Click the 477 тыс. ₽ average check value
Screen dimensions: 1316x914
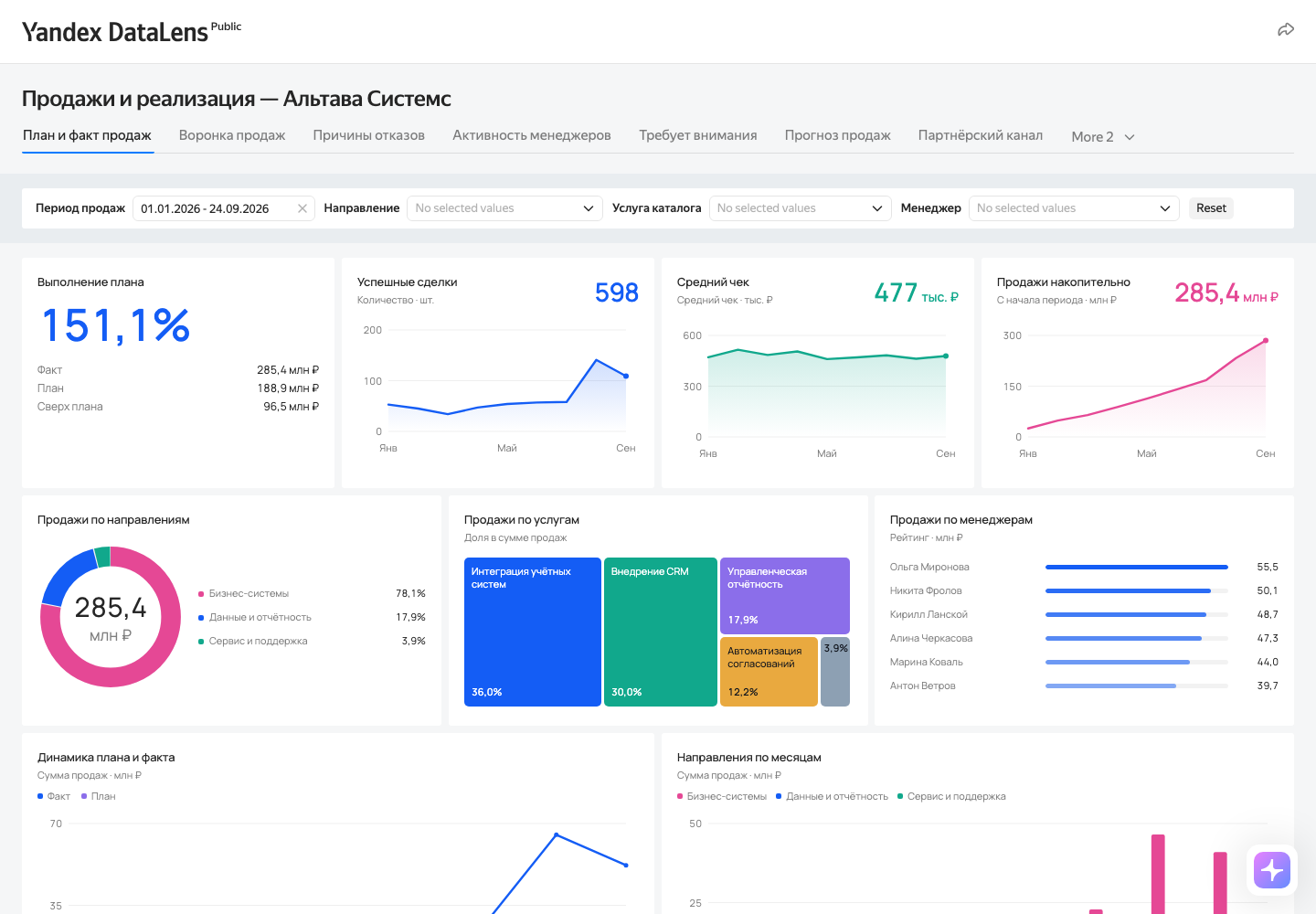point(917,292)
